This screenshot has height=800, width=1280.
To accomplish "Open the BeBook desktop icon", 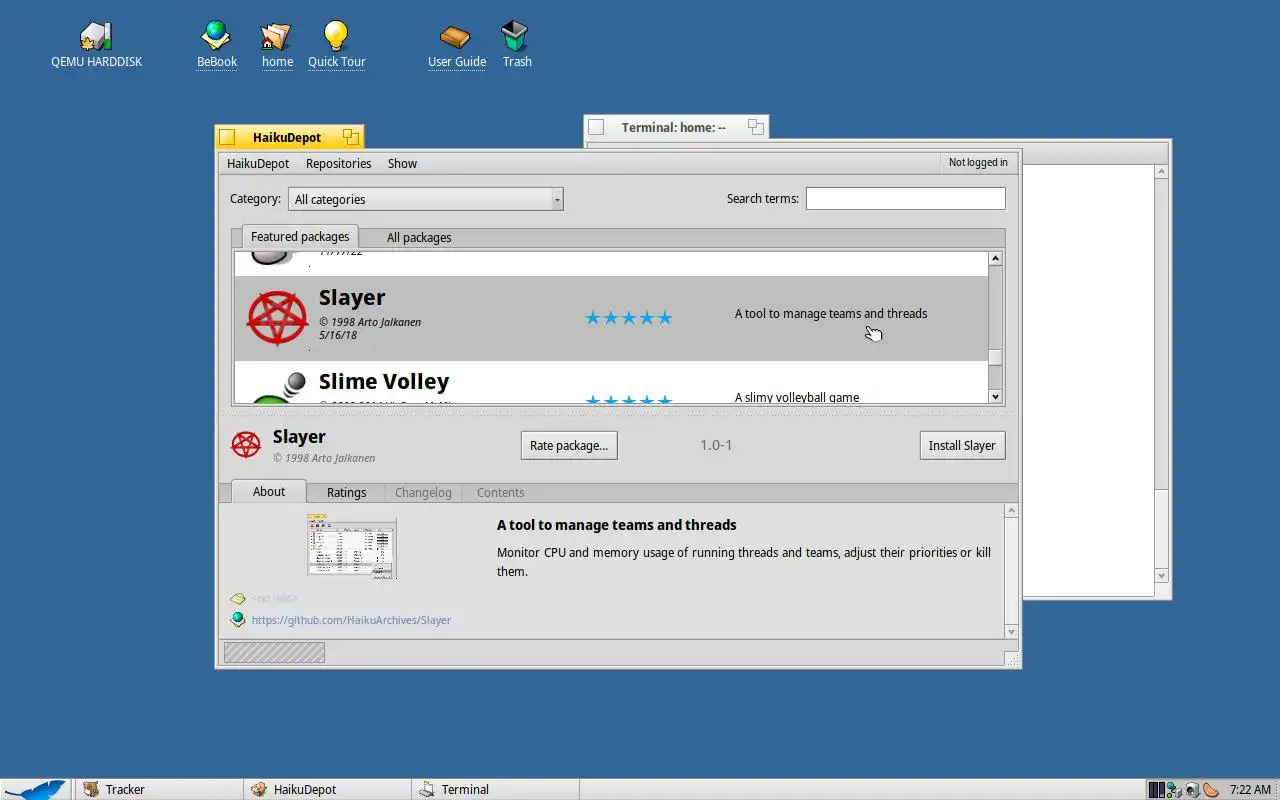I will (x=216, y=36).
